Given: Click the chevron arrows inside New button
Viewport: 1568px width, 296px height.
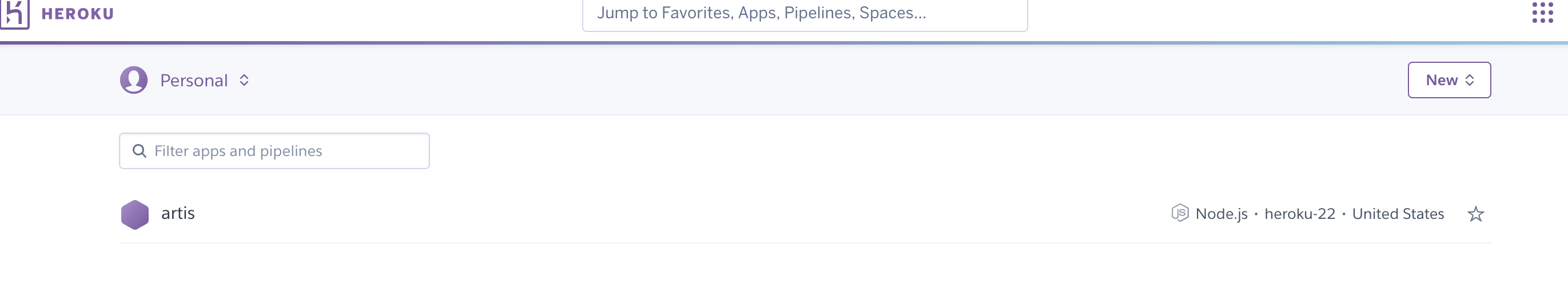Looking at the screenshot, I should click(x=1470, y=80).
